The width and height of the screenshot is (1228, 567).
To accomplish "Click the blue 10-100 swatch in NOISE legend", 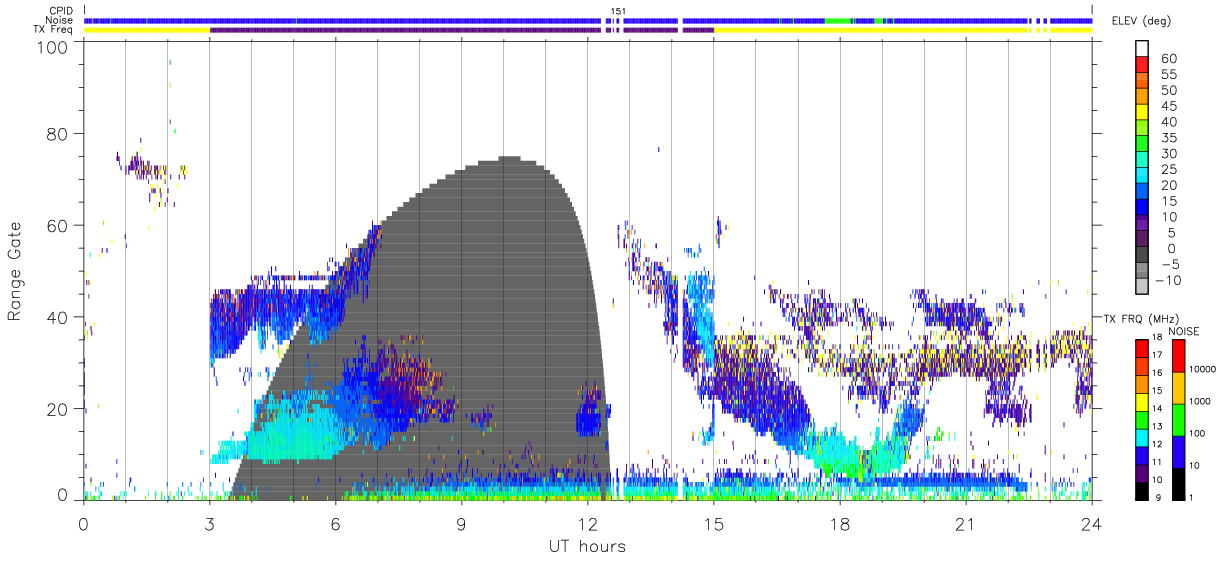I will pyautogui.click(x=1178, y=451).
